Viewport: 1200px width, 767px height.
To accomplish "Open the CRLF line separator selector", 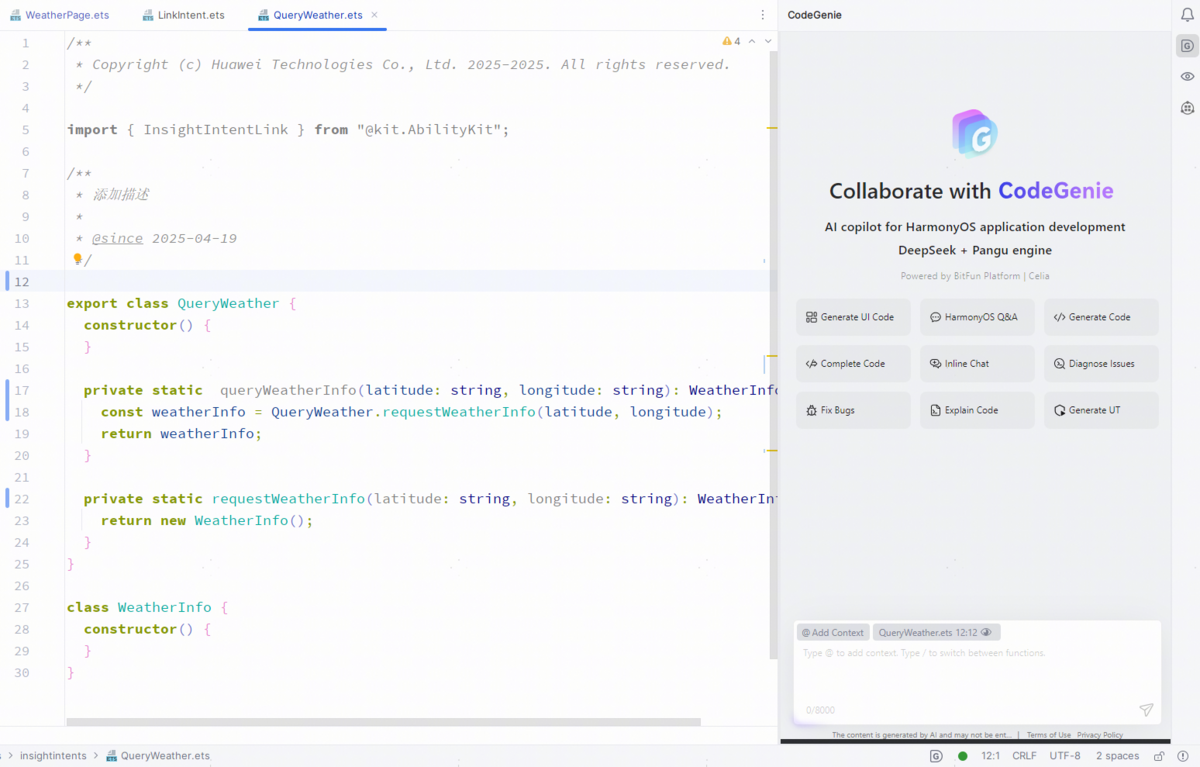I will [x=1024, y=756].
